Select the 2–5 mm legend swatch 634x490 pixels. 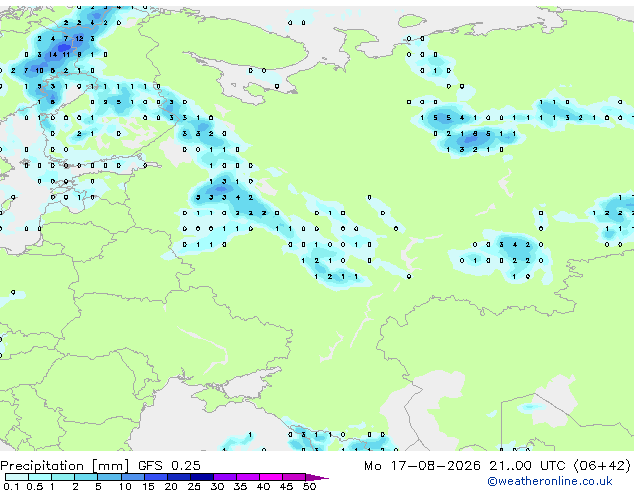pos(86,477)
